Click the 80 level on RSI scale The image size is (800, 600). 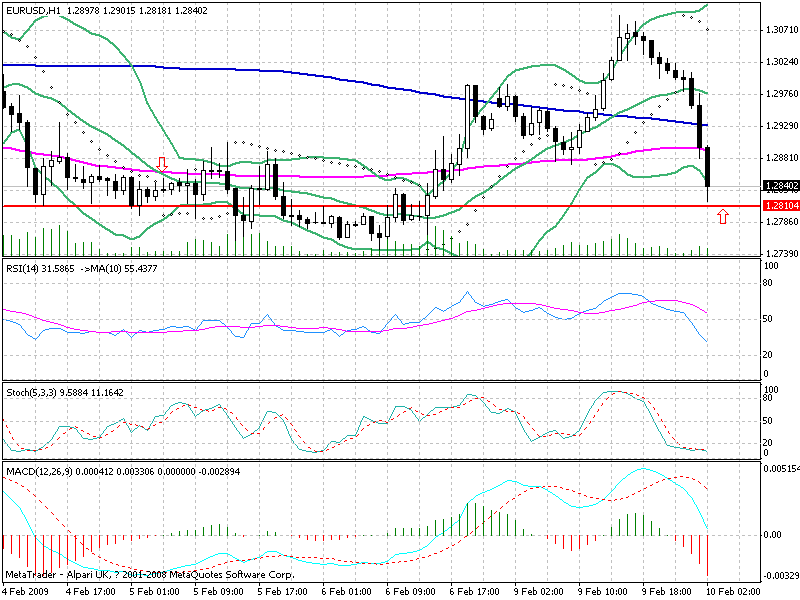(767, 283)
